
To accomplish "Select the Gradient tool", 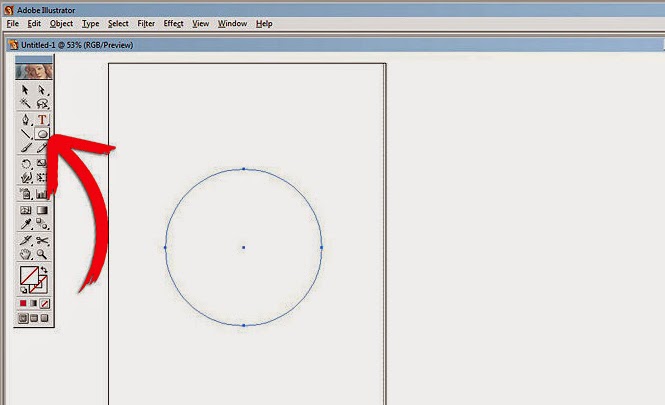I will click(42, 210).
